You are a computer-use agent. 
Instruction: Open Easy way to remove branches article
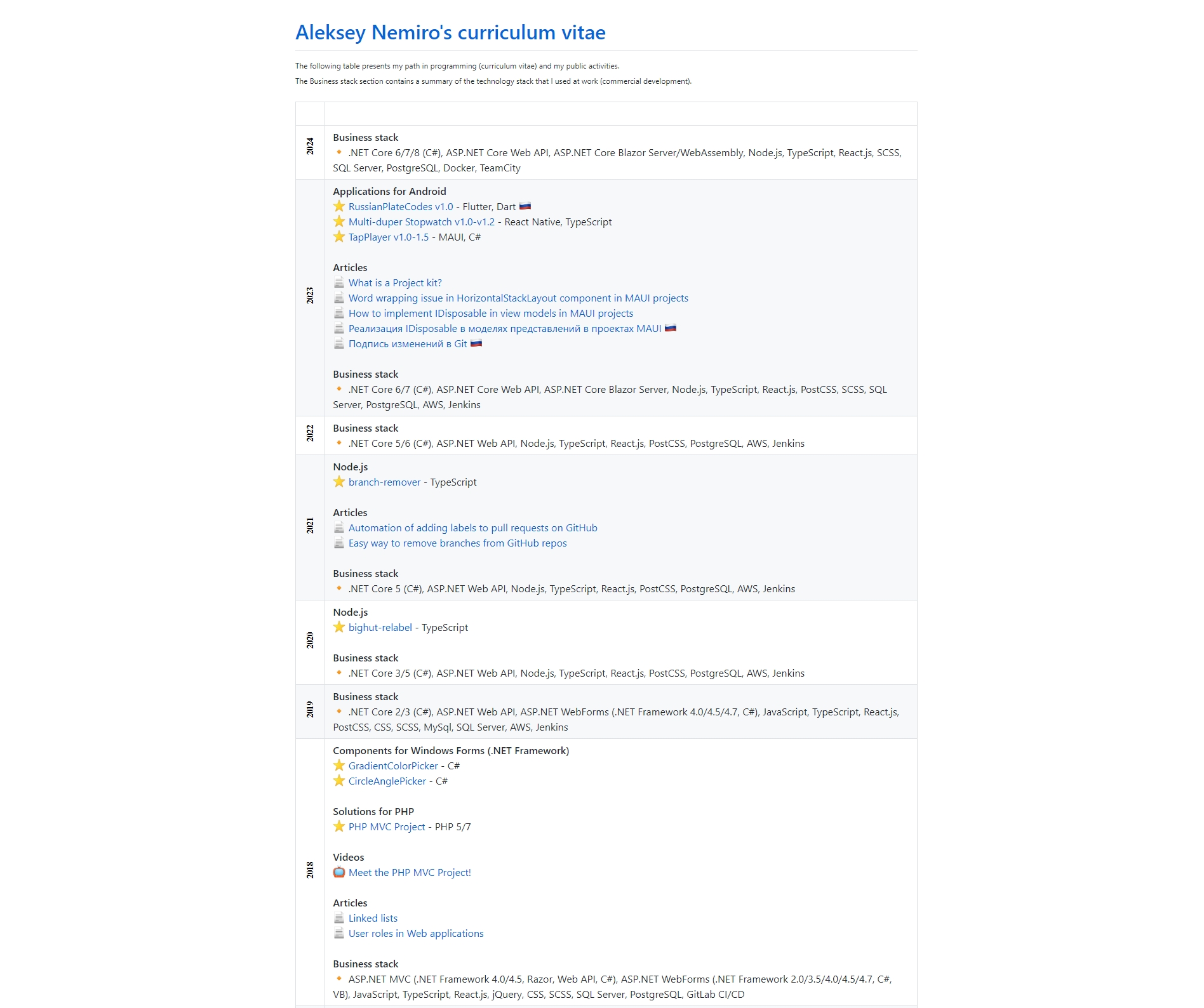pyautogui.click(x=457, y=543)
